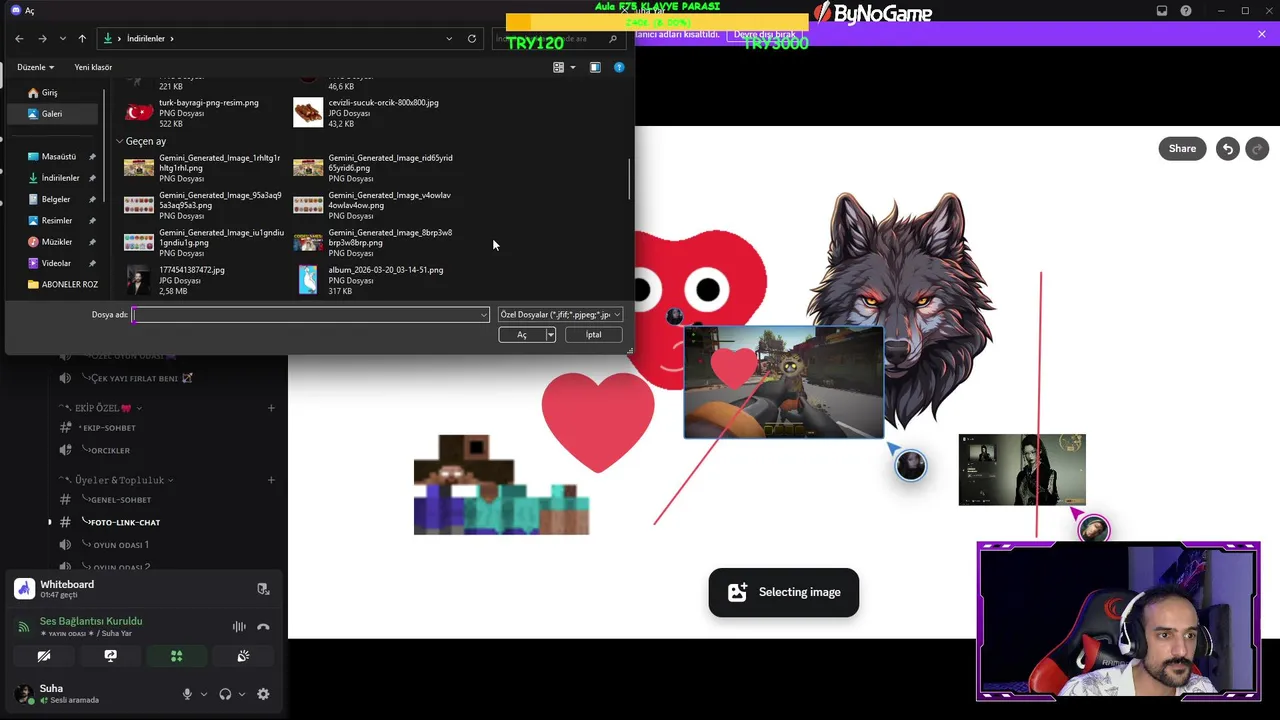Undo last action in Whiteboard
The height and width of the screenshot is (720, 1280).
[x=1228, y=148]
